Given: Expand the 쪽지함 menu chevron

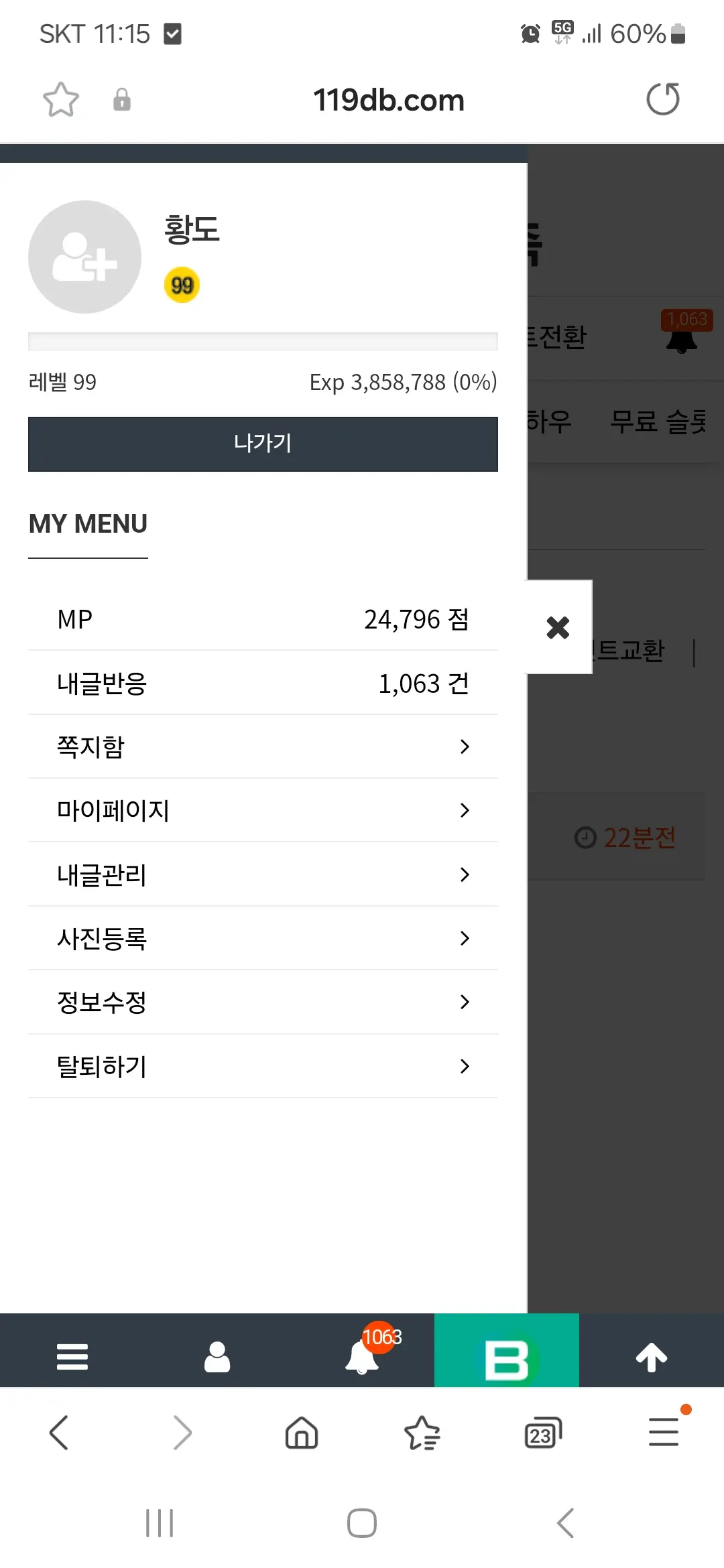Looking at the screenshot, I should click(465, 746).
